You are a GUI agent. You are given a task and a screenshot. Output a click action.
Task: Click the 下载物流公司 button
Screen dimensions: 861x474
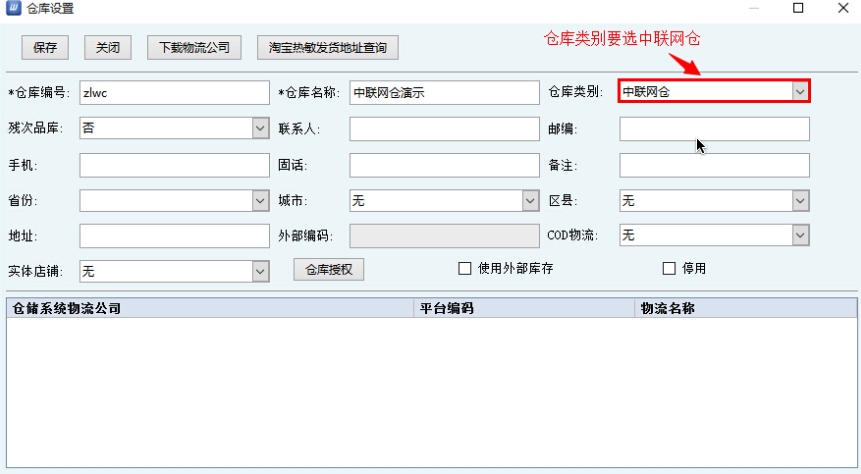194,48
